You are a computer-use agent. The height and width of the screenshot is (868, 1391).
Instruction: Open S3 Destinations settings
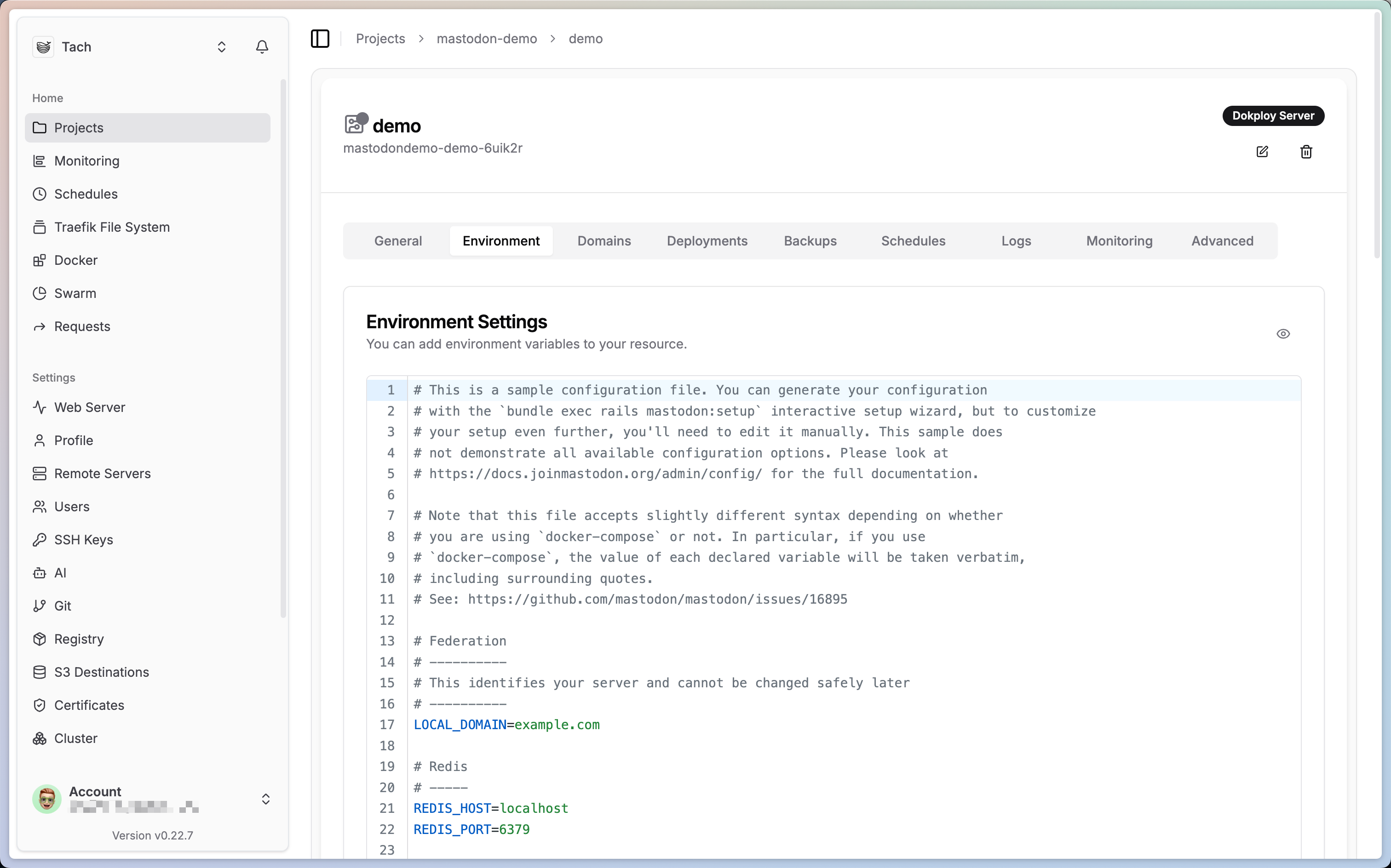(101, 672)
